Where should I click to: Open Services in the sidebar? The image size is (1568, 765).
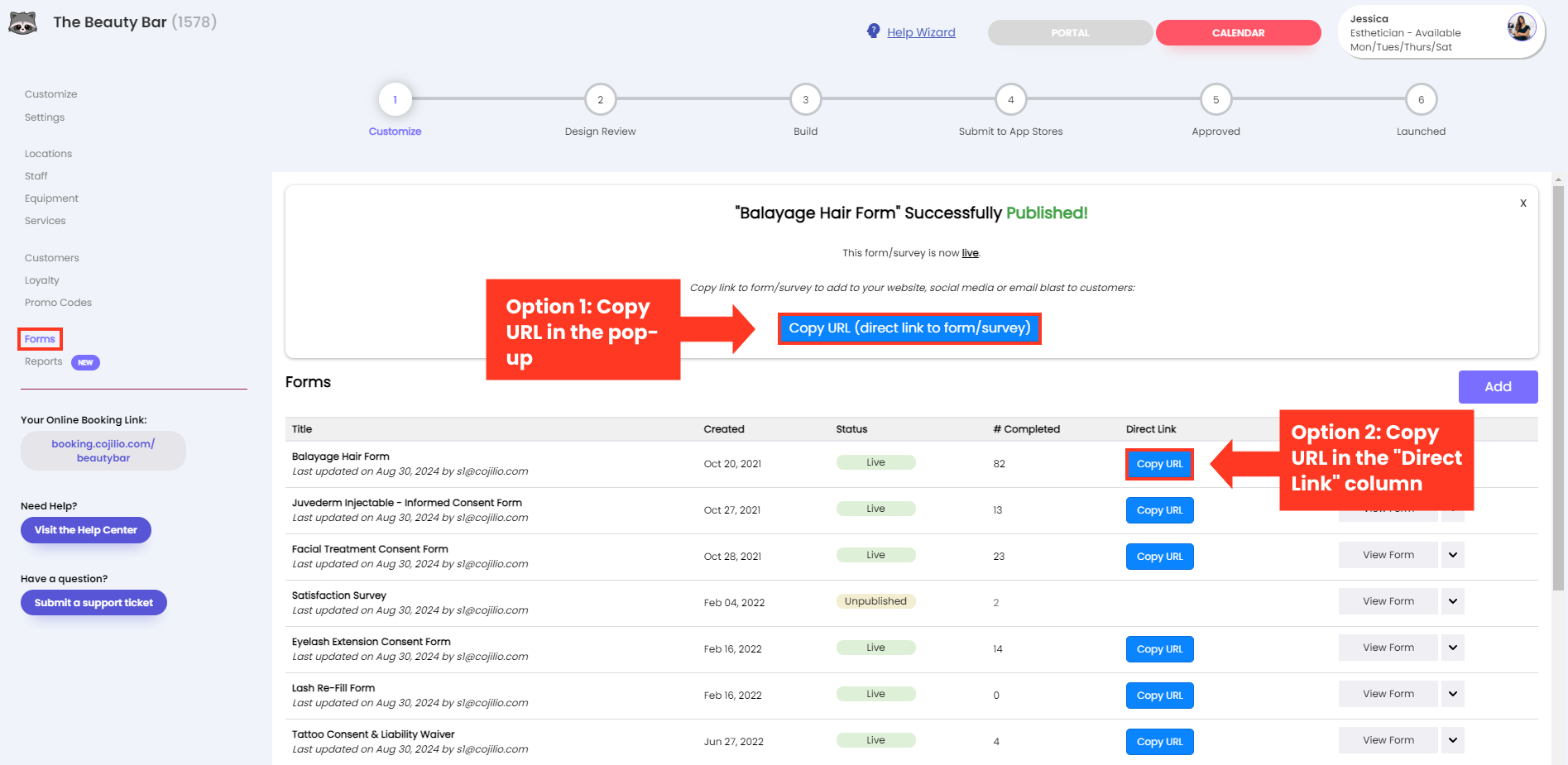click(x=46, y=221)
